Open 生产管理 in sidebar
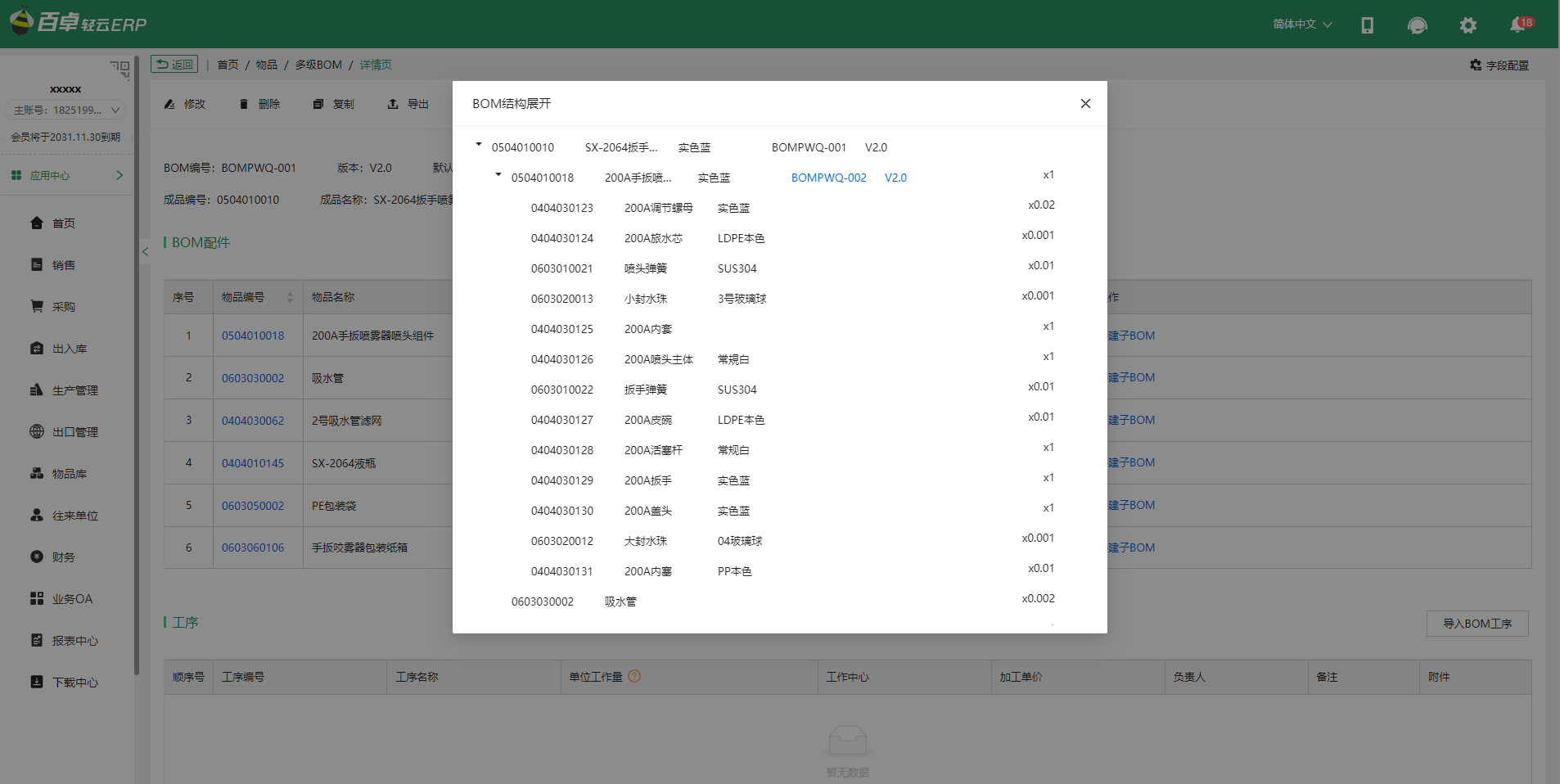The image size is (1560, 784). pos(65,390)
